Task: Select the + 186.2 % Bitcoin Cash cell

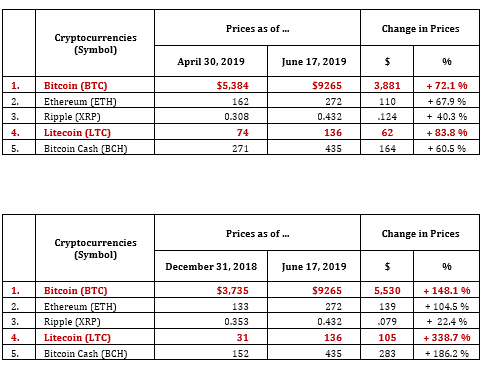Action: (447, 353)
